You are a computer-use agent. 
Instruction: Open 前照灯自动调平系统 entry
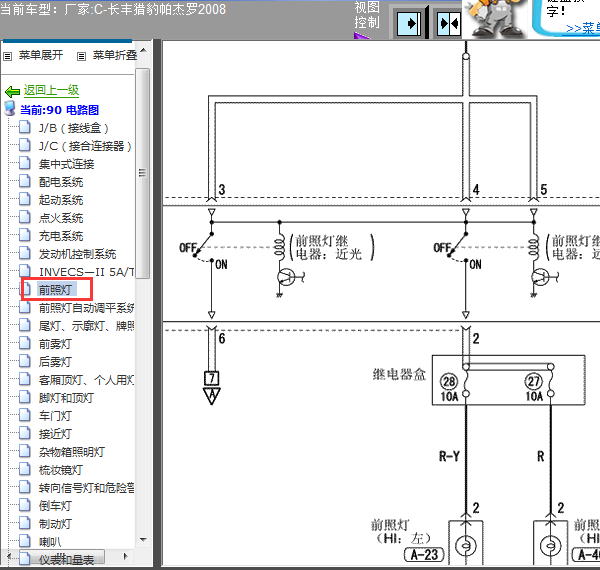86,308
